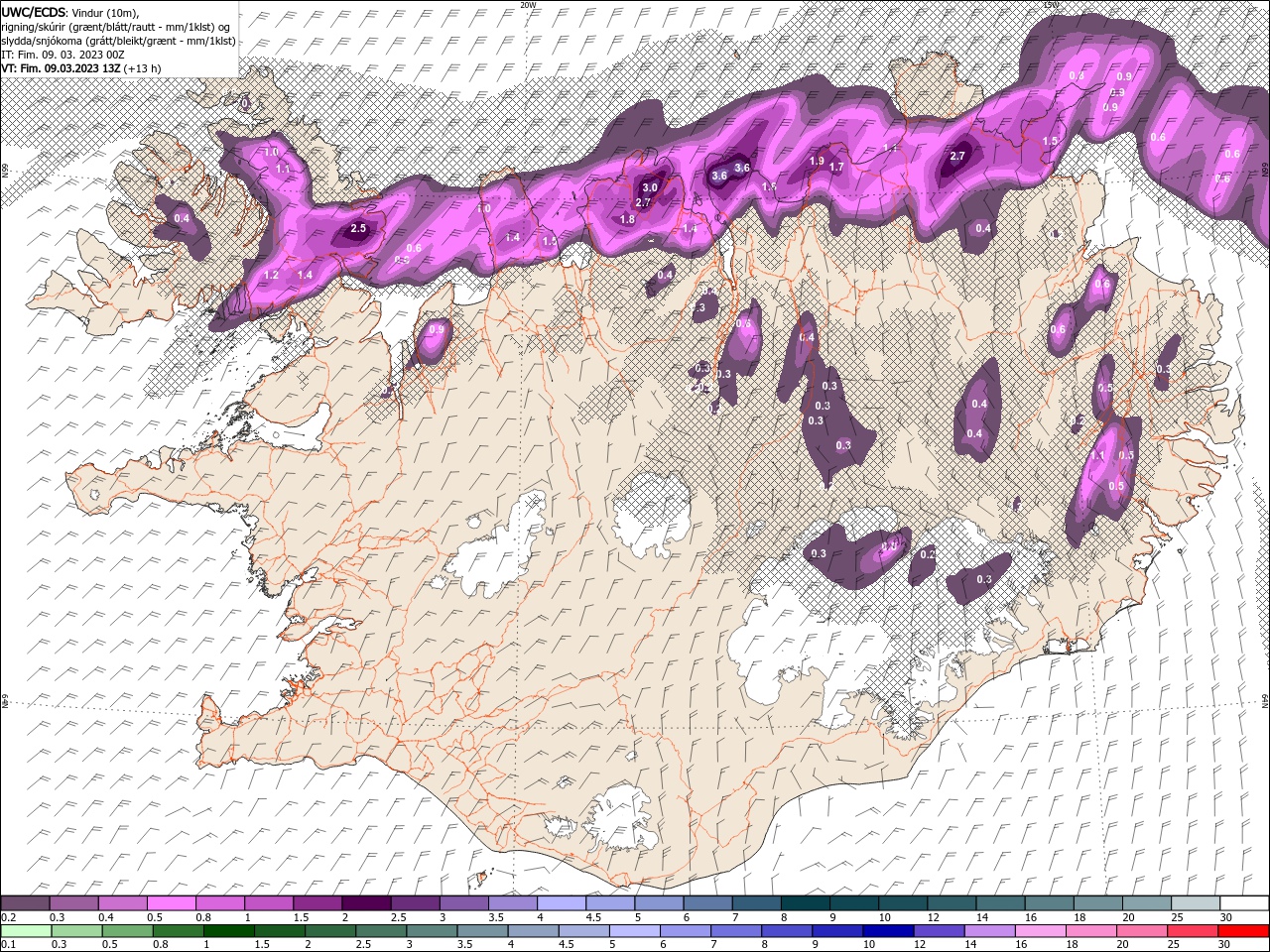
Task: Click the bottom legend swatch between 20 and 25
Action: [1142, 931]
